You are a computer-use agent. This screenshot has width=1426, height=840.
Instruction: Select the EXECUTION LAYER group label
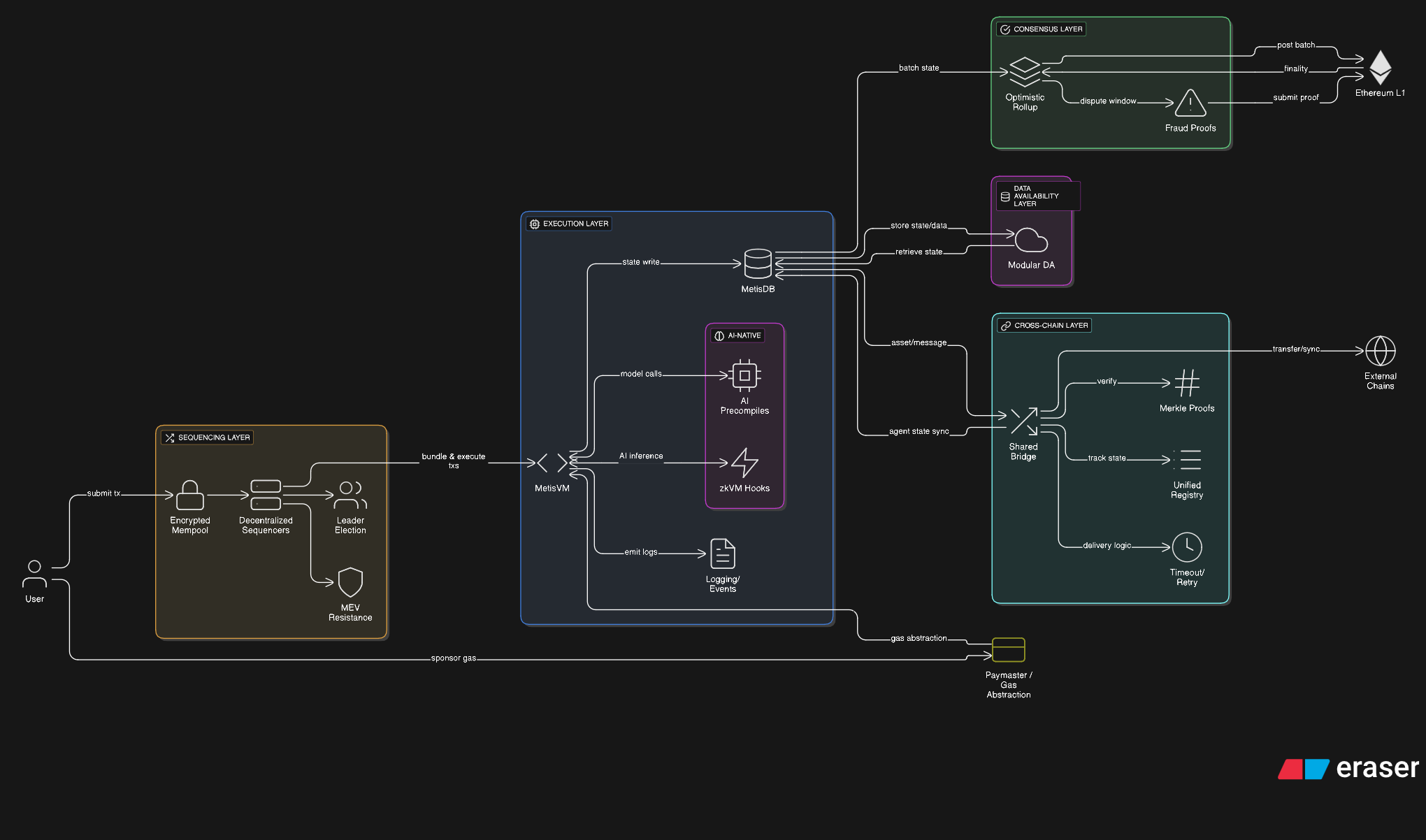click(569, 224)
